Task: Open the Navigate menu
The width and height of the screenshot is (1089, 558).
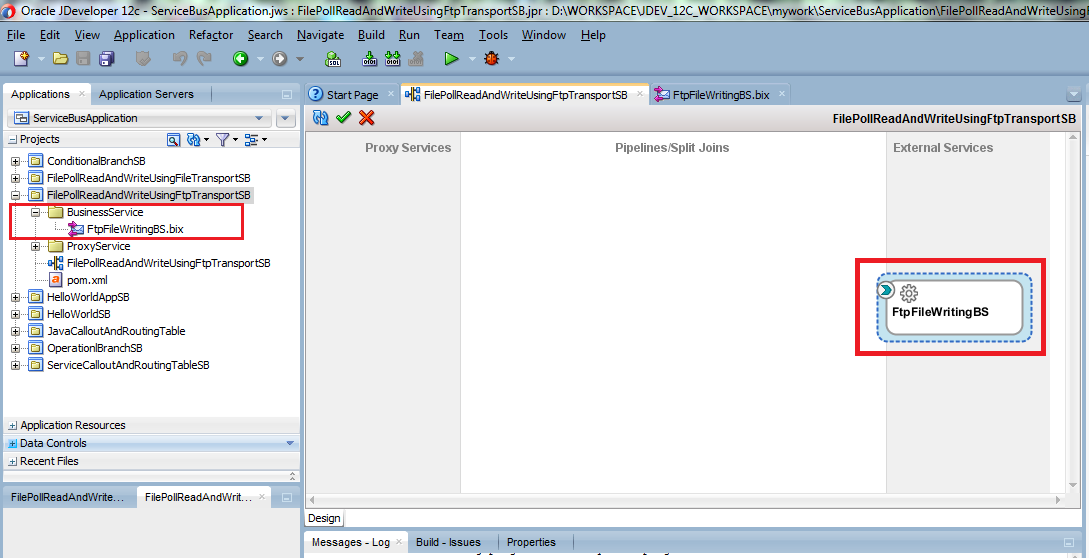Action: [320, 35]
